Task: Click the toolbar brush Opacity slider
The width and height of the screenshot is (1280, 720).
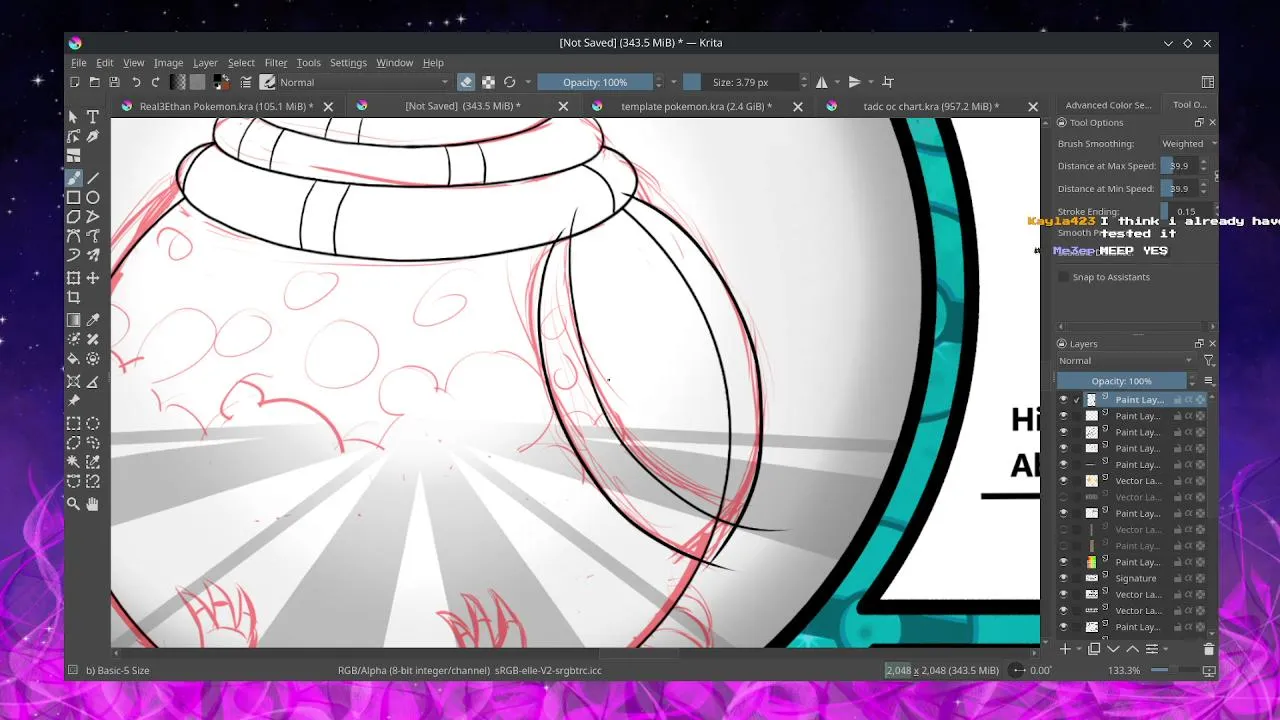Action: point(595,82)
